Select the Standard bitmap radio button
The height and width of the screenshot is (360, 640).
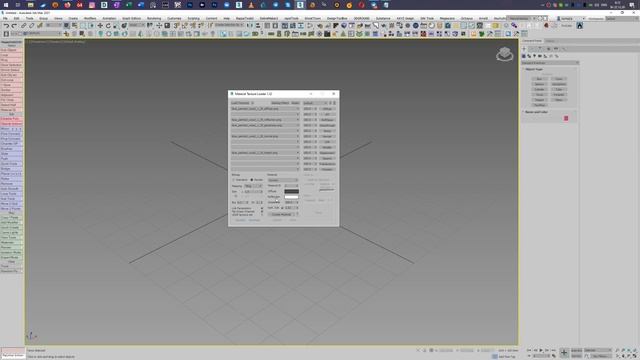233,180
